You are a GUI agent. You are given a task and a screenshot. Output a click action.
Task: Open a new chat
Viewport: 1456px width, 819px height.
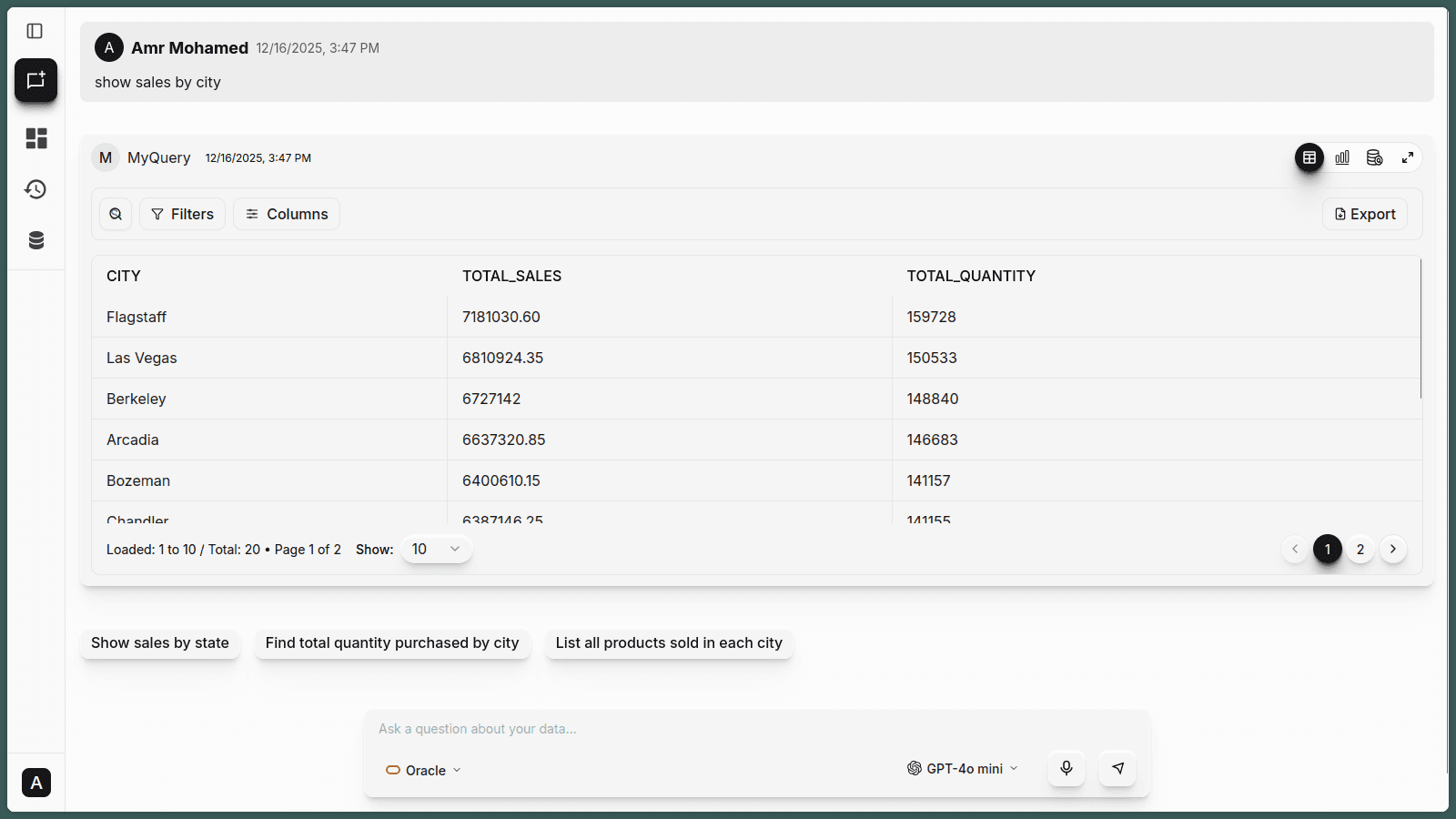coord(35,80)
